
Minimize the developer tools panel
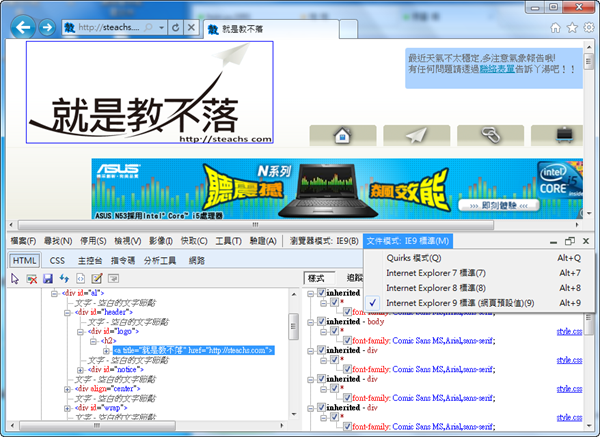(553, 242)
